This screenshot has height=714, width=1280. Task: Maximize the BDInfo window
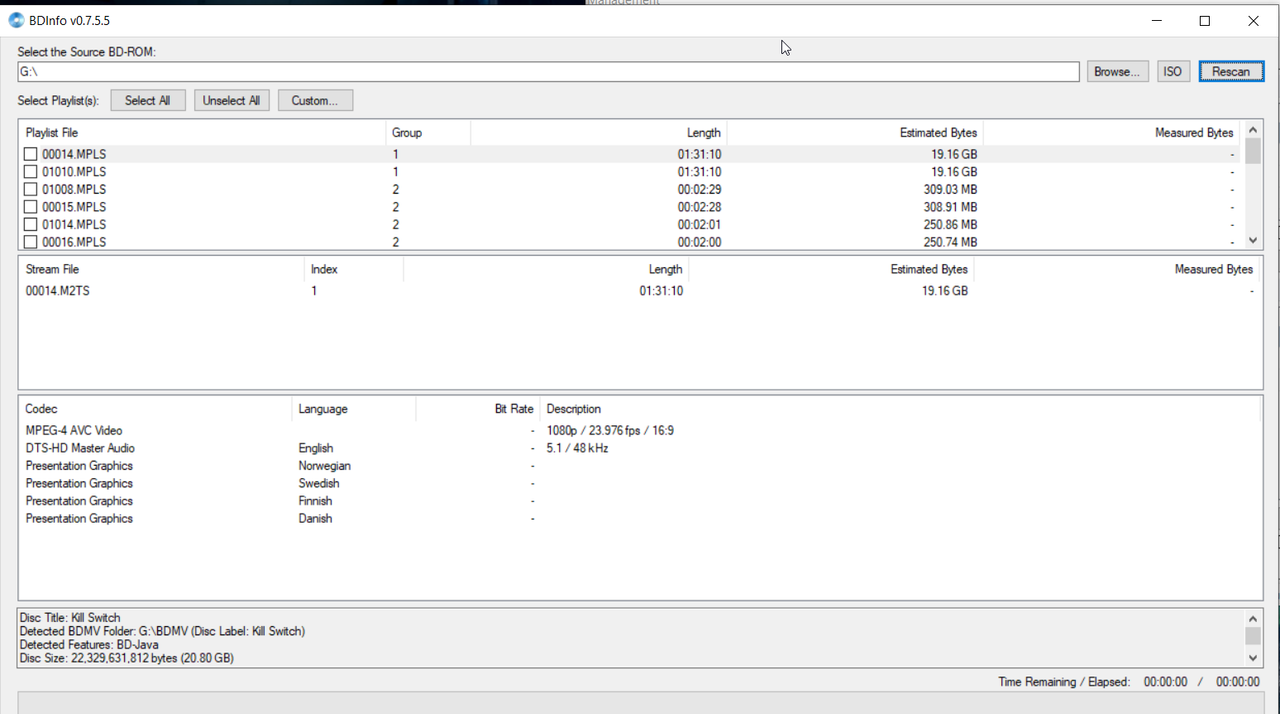click(x=1205, y=20)
